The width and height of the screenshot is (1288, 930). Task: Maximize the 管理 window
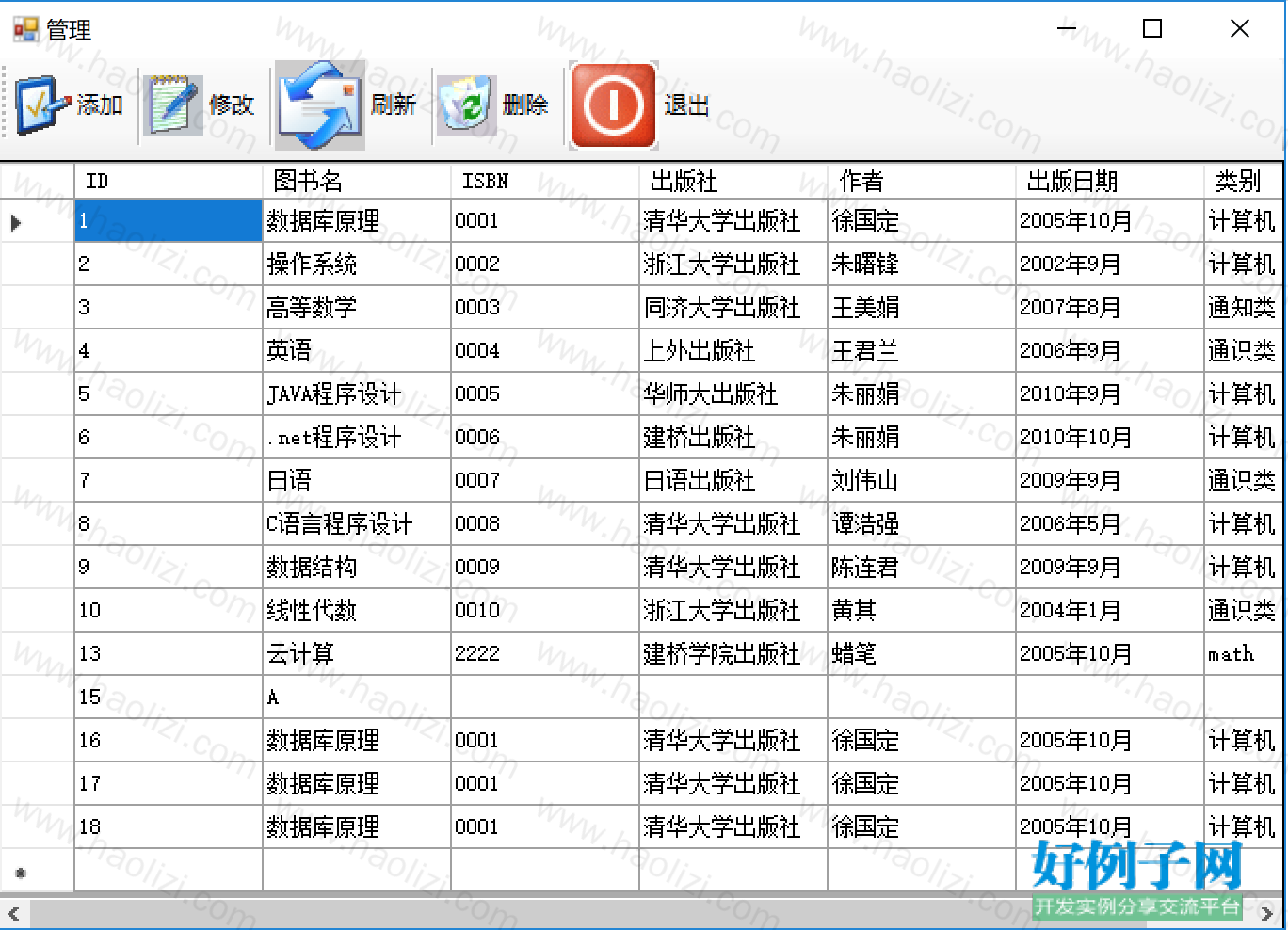(x=1152, y=29)
